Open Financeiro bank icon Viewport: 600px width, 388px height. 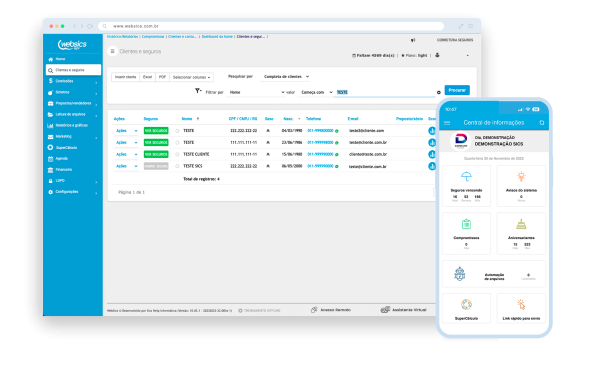pos(51,170)
